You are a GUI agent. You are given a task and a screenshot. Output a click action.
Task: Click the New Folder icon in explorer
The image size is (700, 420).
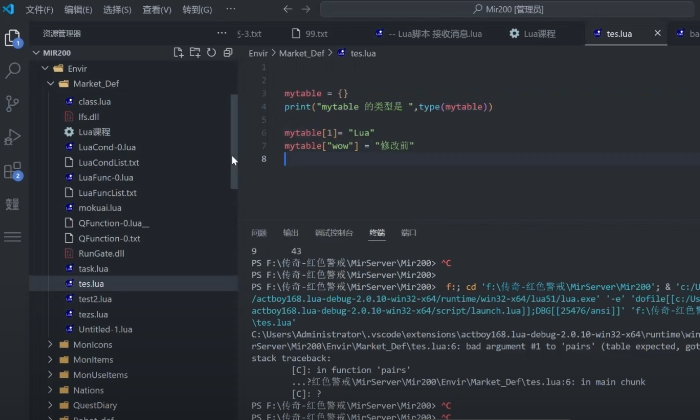(x=195, y=52)
